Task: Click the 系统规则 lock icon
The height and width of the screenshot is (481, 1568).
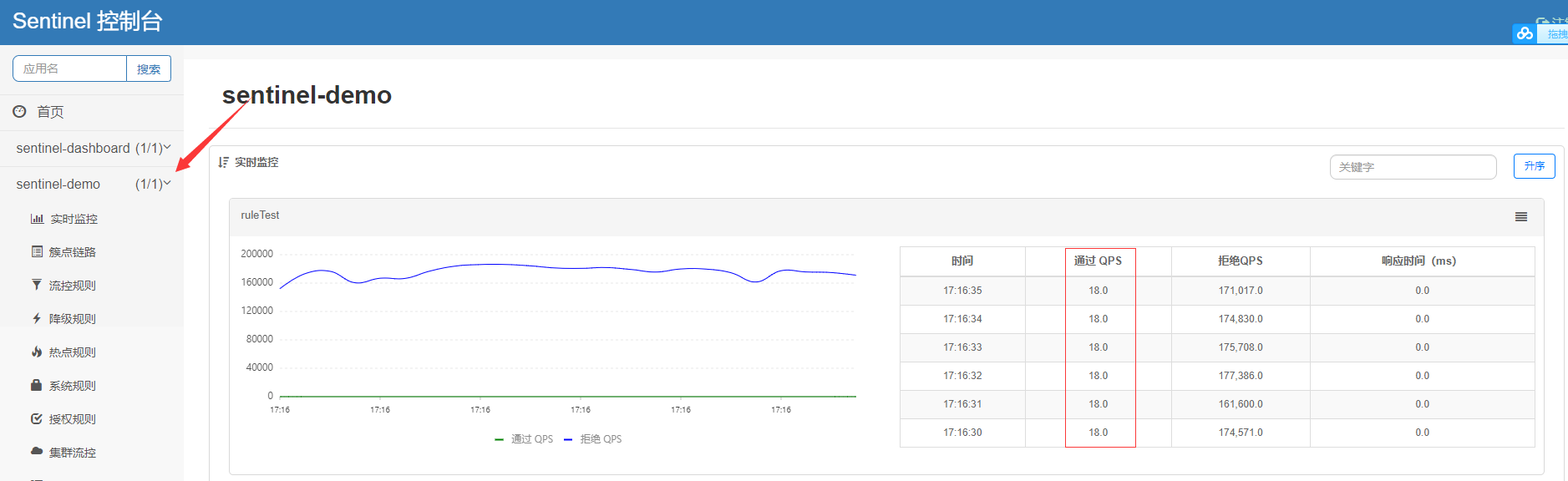Action: [x=37, y=385]
